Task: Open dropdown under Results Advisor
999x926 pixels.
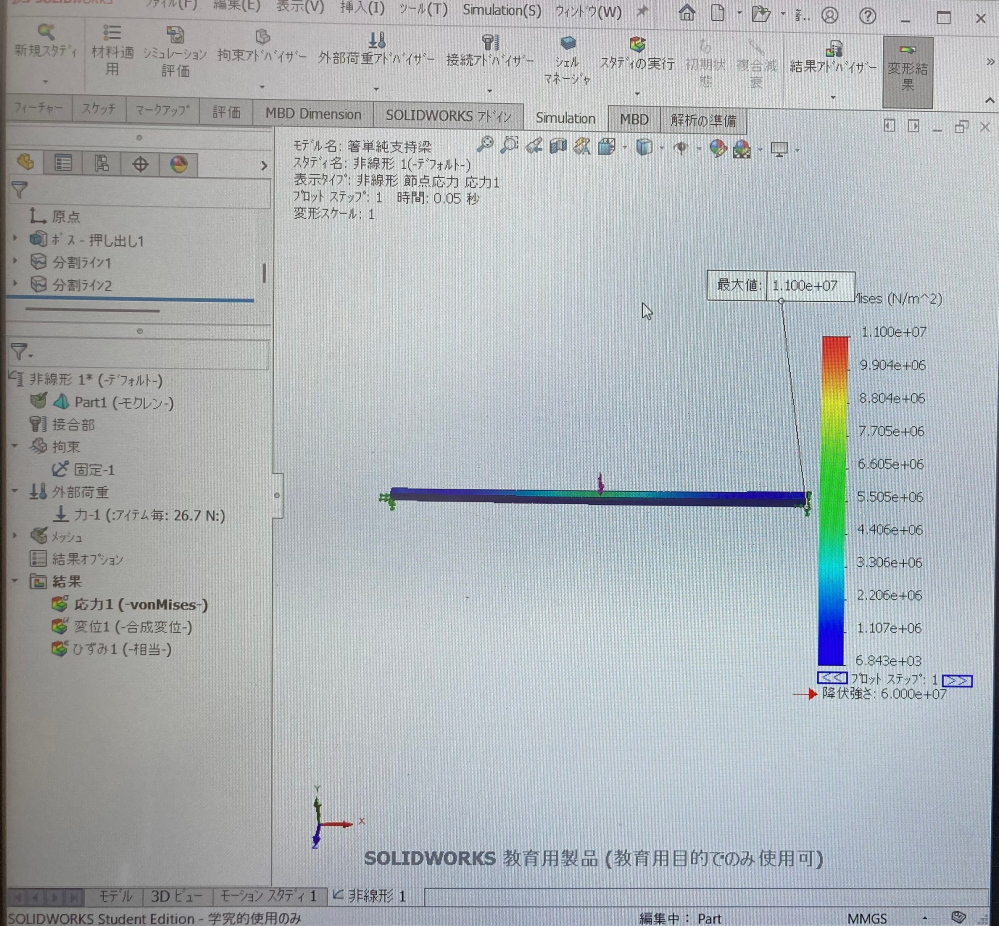Action: coord(833,98)
